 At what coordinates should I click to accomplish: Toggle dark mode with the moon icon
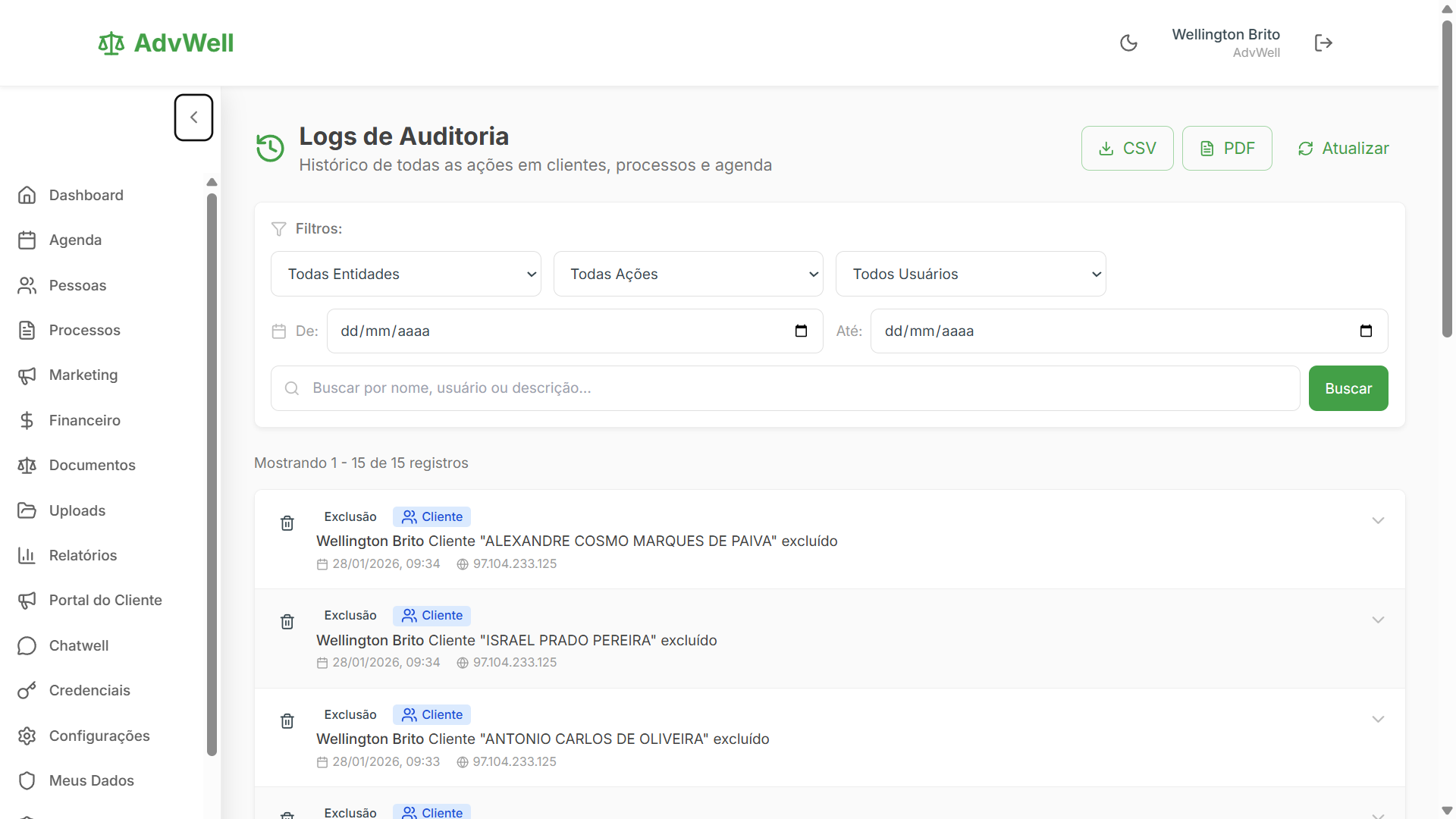click(1128, 42)
